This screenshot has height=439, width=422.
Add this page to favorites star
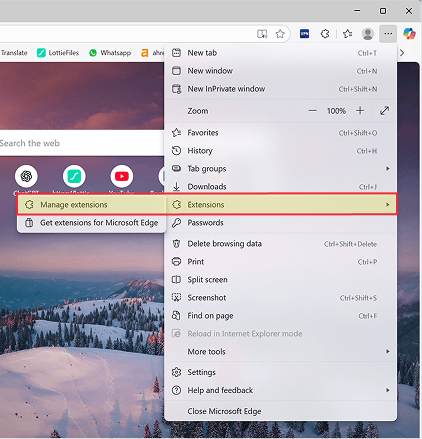(x=280, y=34)
